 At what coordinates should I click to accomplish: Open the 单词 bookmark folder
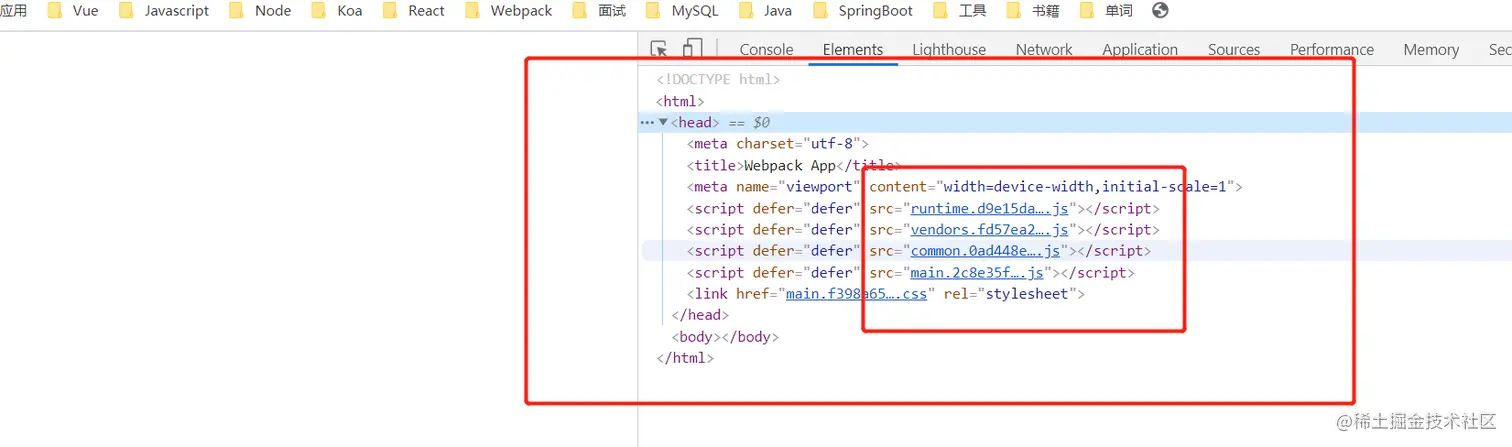(x=1106, y=11)
